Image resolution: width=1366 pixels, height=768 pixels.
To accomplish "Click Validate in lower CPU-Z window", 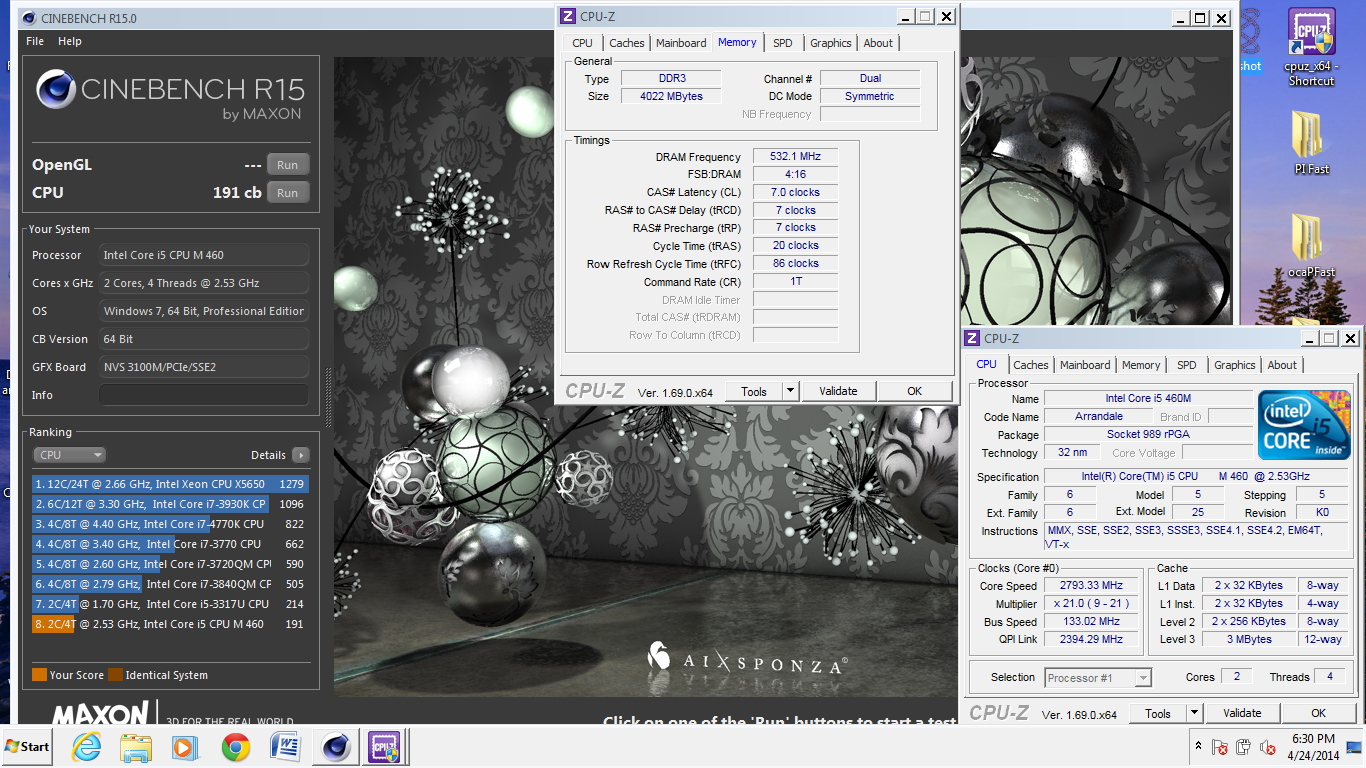I will click(1242, 713).
